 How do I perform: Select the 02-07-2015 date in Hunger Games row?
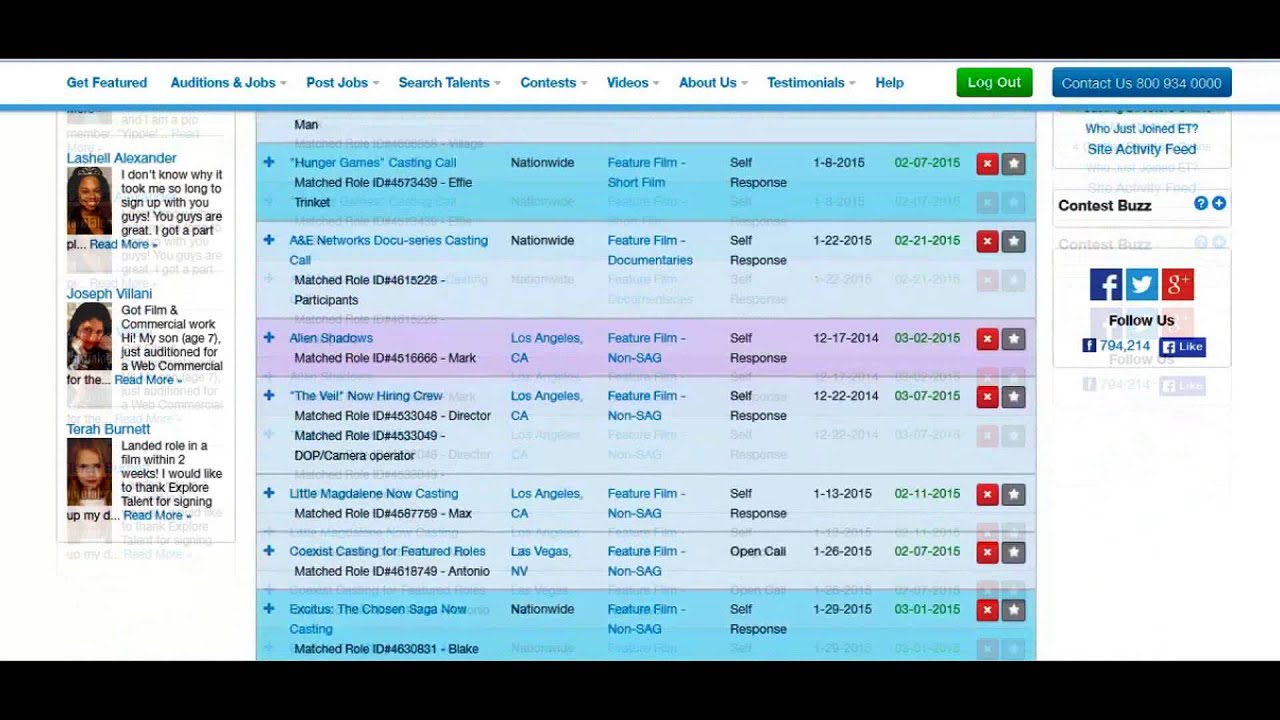[x=927, y=162]
